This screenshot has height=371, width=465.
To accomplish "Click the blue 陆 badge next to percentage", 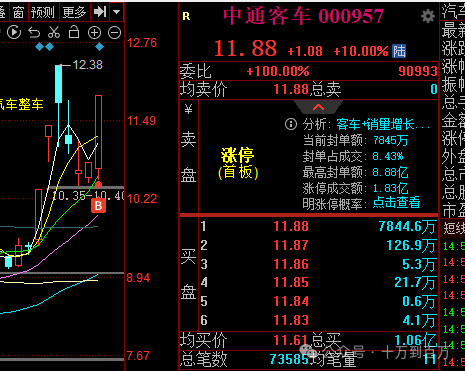I will pos(399,51).
